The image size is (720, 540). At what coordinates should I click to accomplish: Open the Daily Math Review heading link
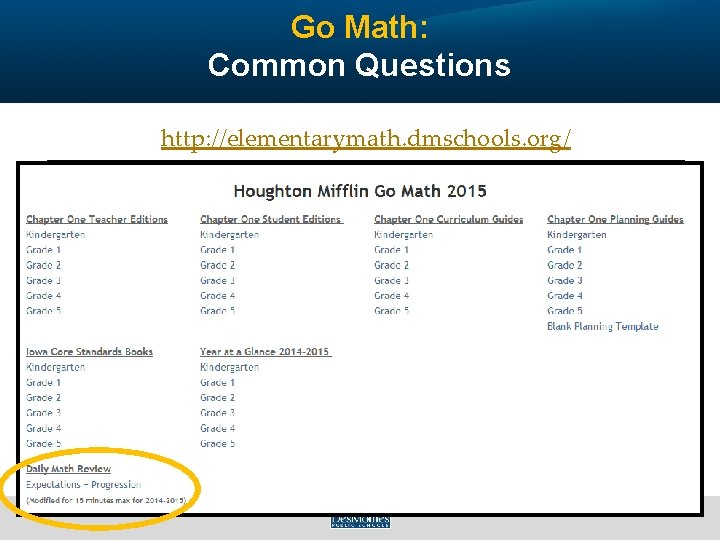[68, 469]
